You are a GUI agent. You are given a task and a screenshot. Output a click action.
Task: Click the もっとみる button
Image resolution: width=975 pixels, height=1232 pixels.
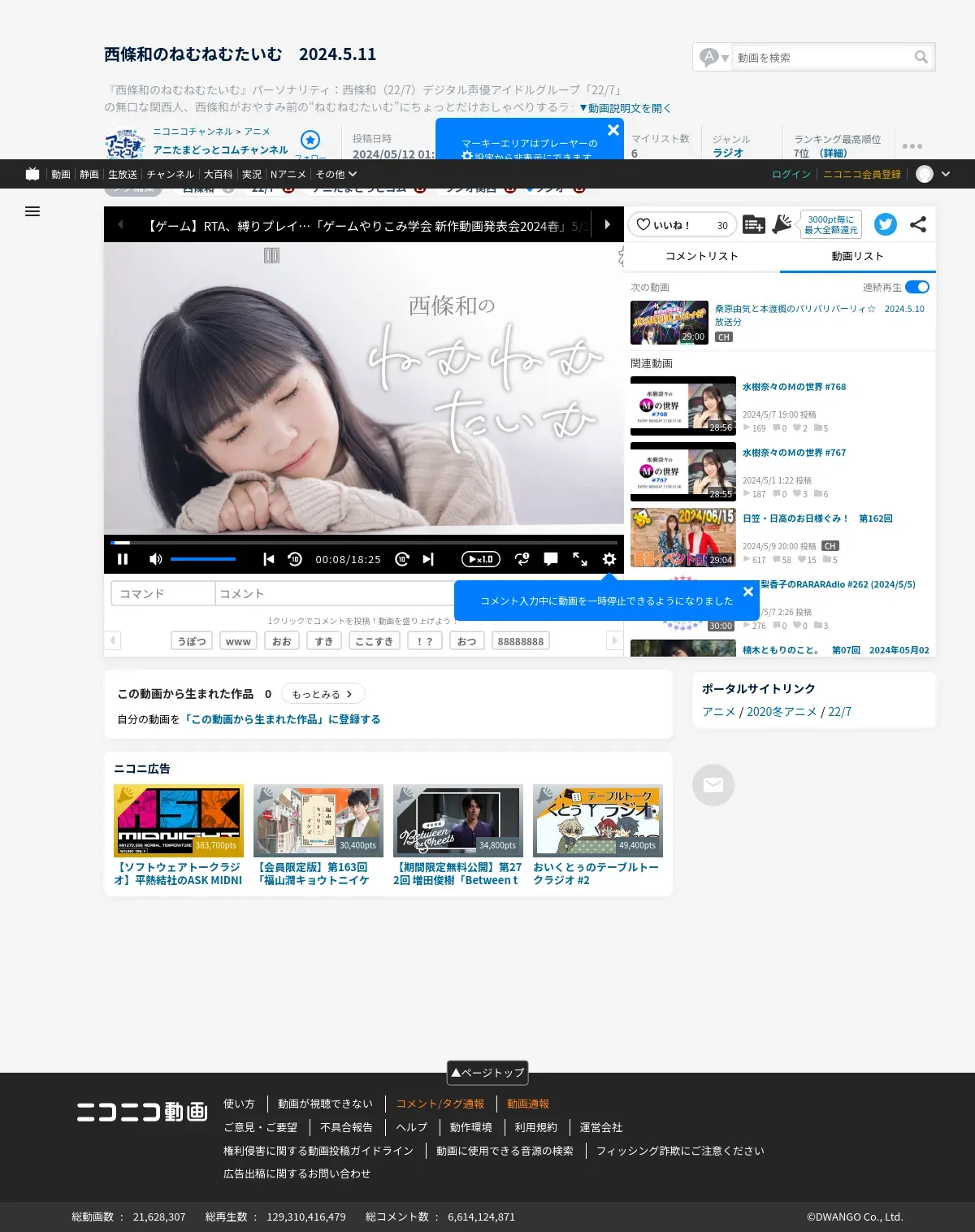323,694
